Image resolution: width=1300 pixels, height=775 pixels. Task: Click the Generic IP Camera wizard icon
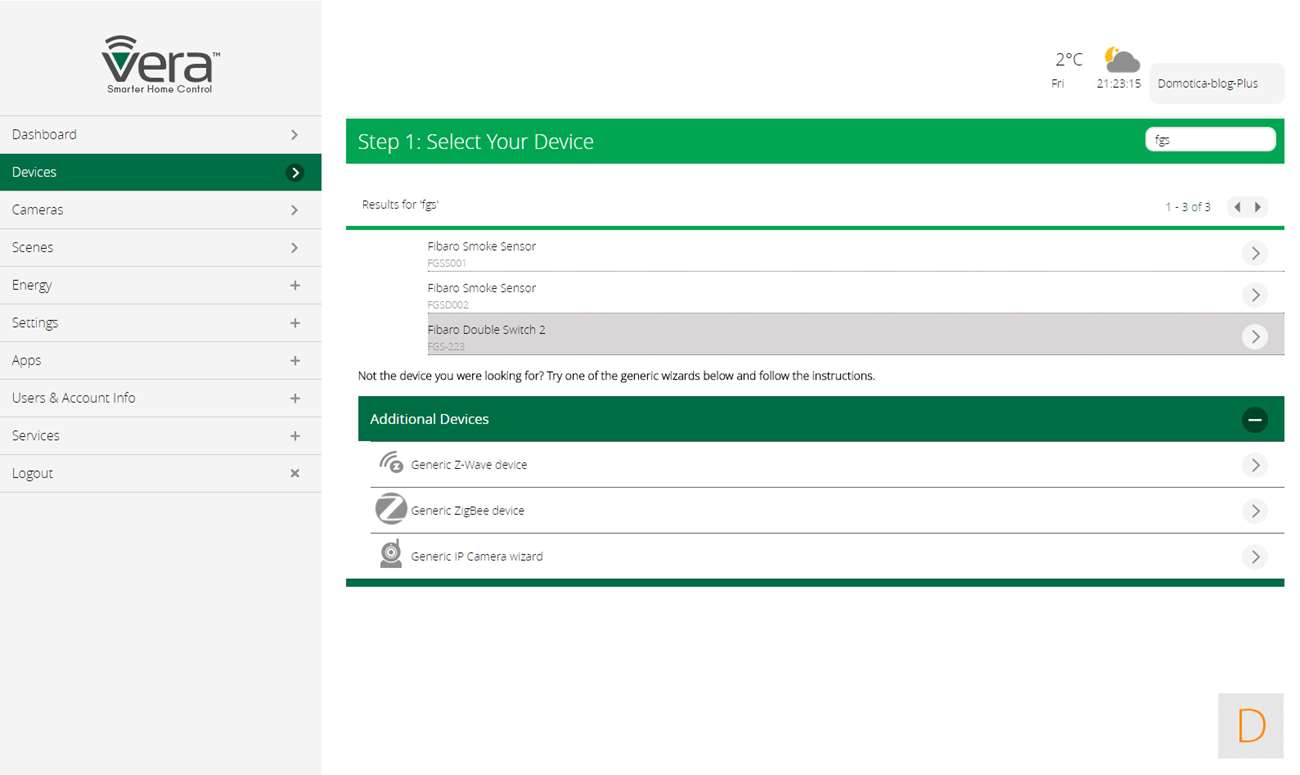click(391, 554)
